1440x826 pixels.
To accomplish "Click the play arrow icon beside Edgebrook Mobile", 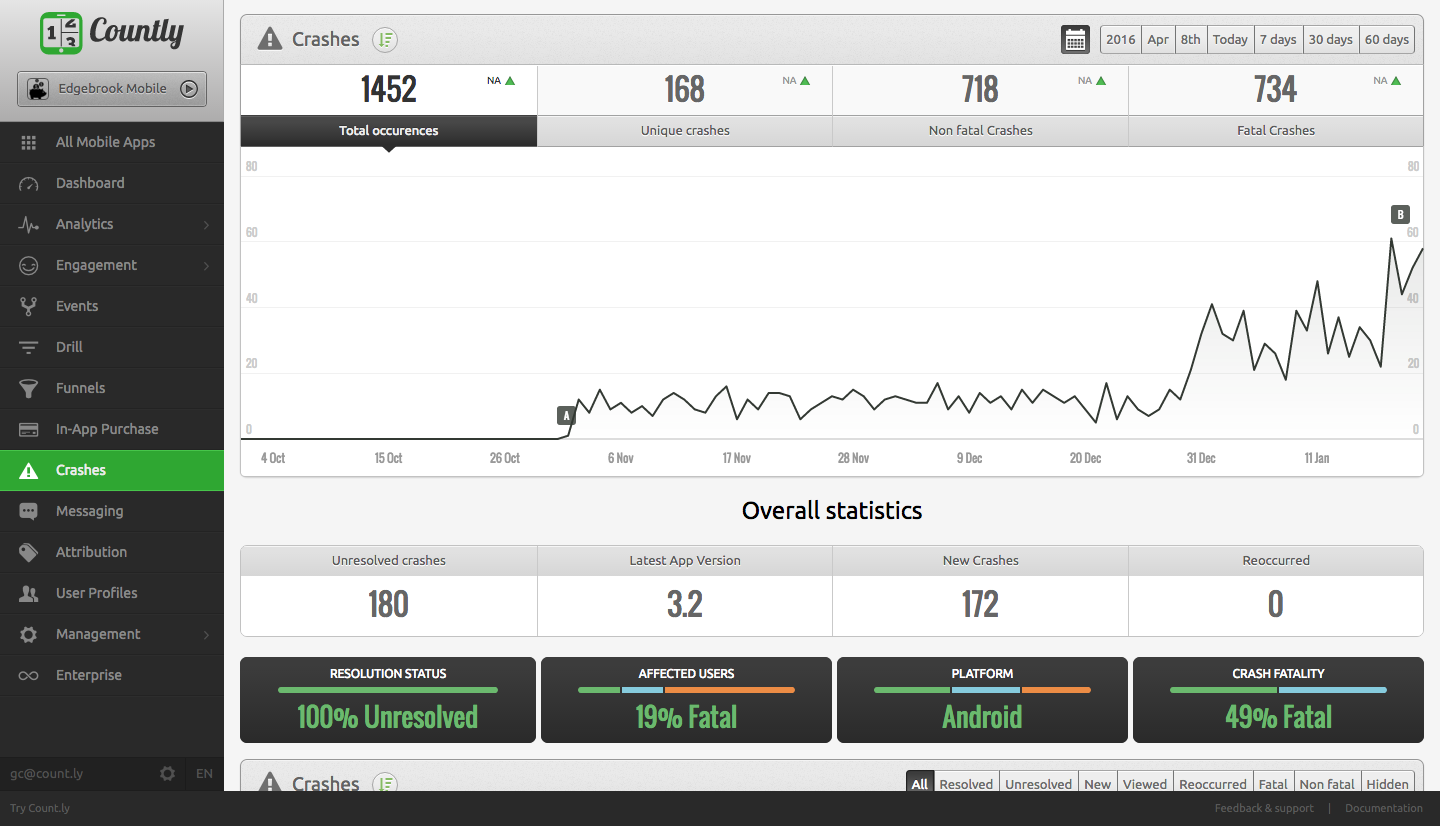I will point(189,88).
